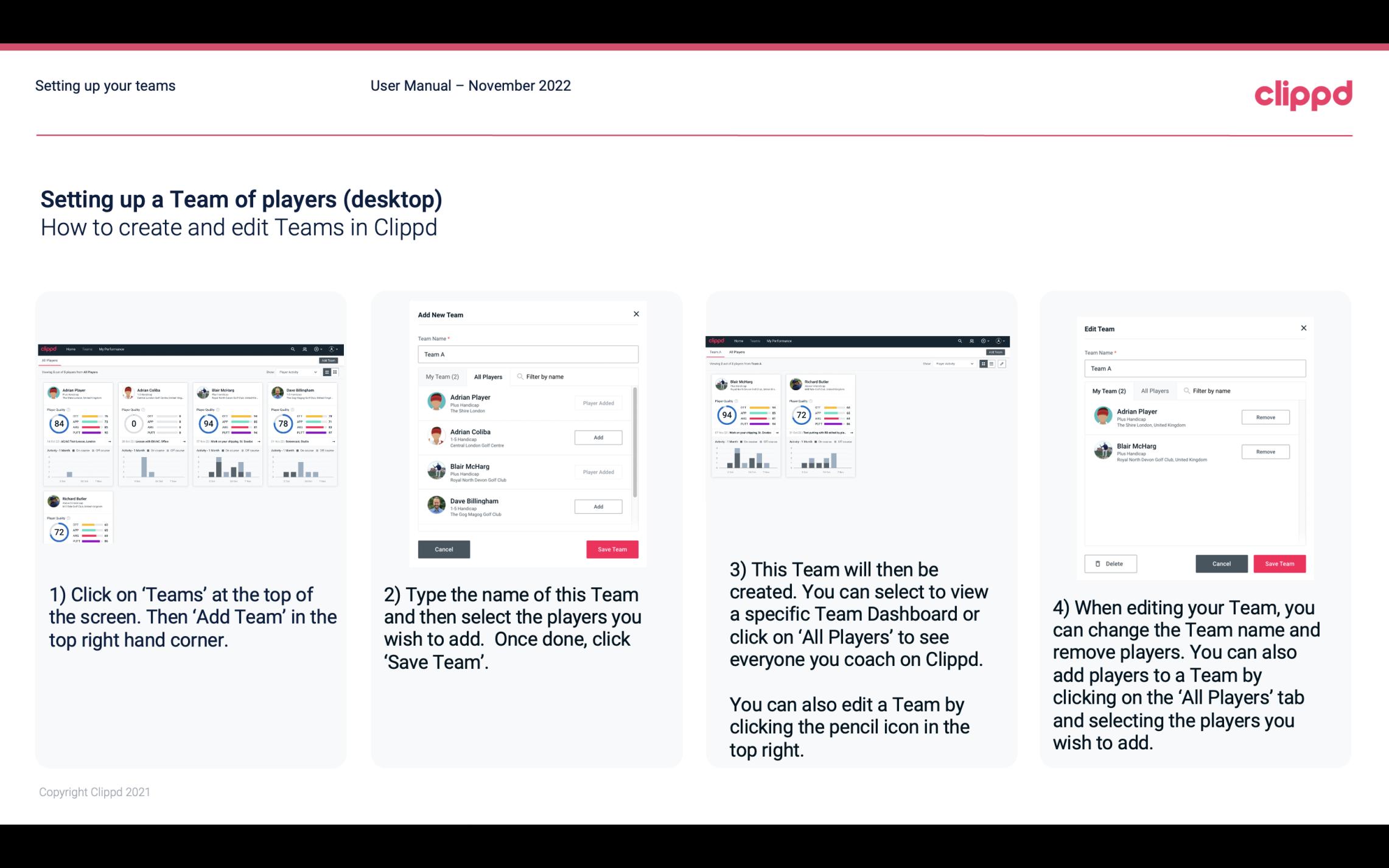The width and height of the screenshot is (1389, 868).
Task: Click Adrian Player's profile avatar icon
Action: [435, 402]
